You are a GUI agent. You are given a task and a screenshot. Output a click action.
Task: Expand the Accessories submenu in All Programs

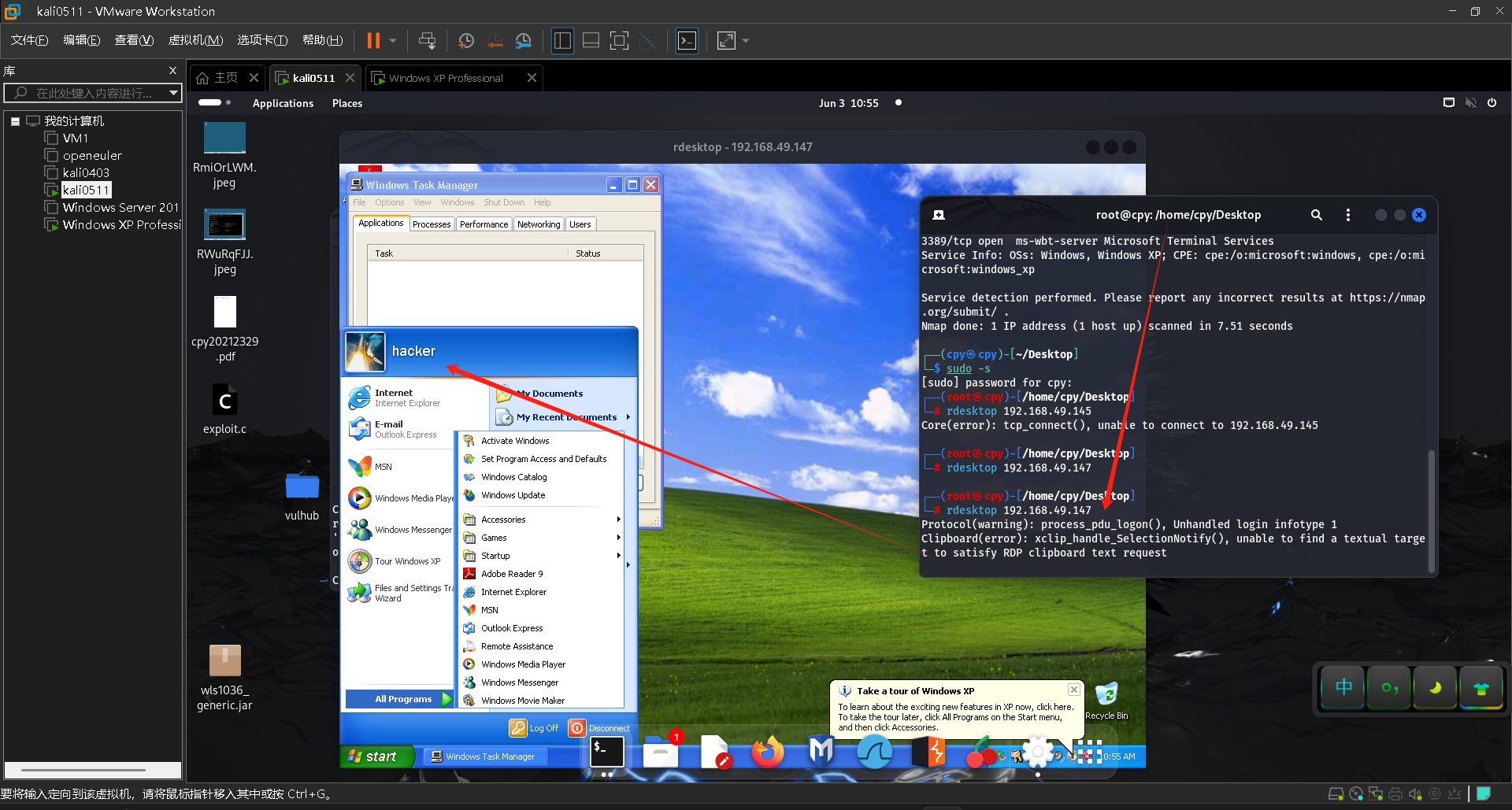pyautogui.click(x=542, y=520)
